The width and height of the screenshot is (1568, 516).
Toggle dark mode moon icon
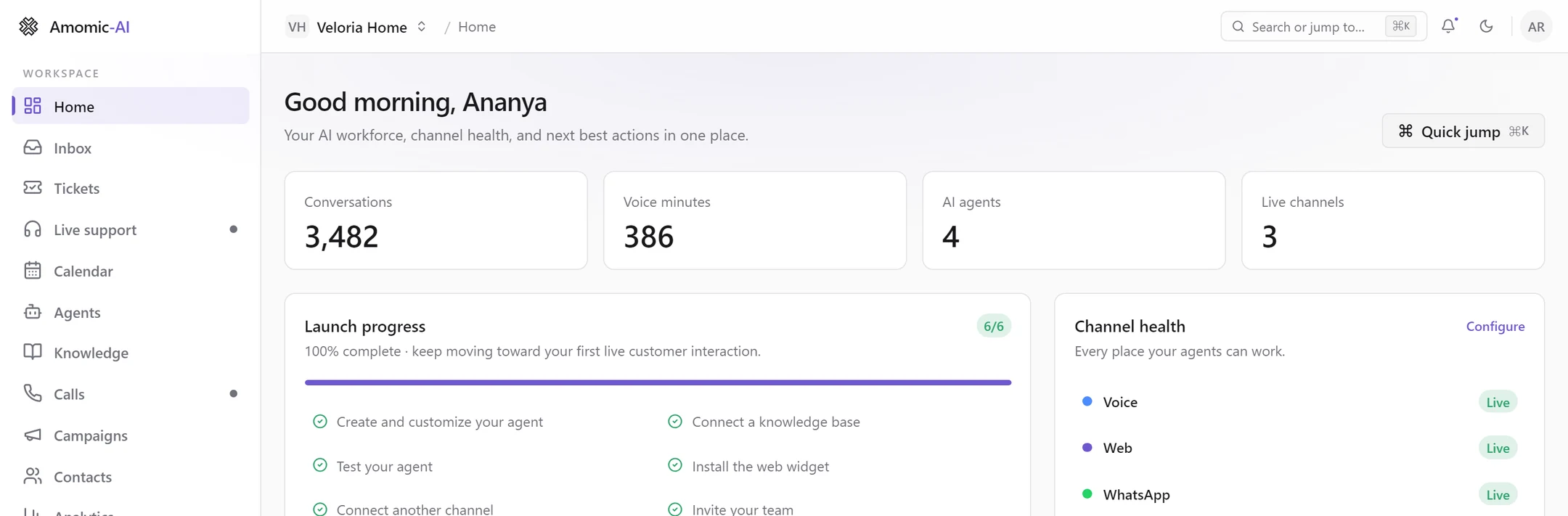[x=1486, y=26]
